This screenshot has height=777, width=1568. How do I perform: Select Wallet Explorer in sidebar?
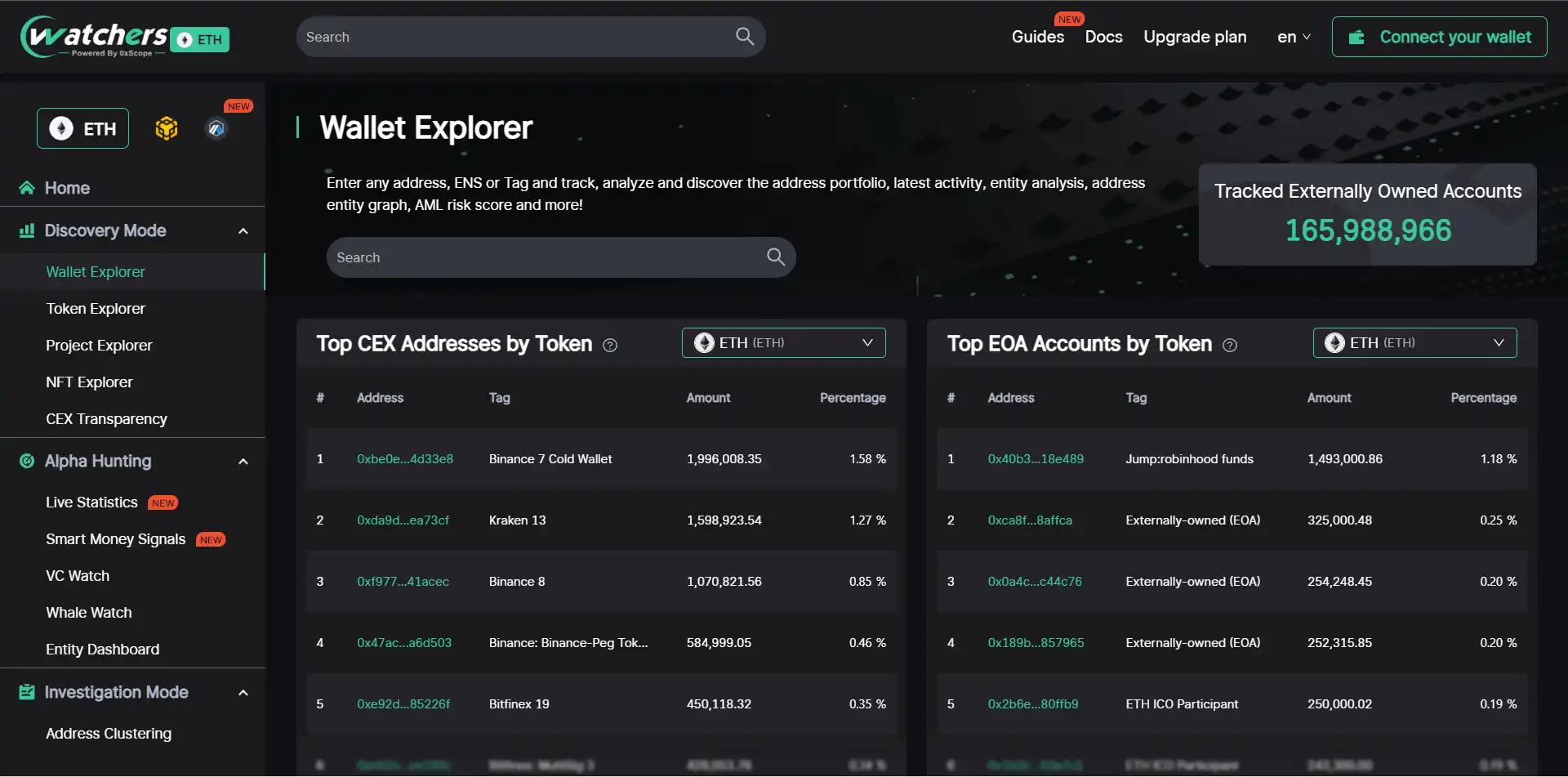click(x=96, y=272)
